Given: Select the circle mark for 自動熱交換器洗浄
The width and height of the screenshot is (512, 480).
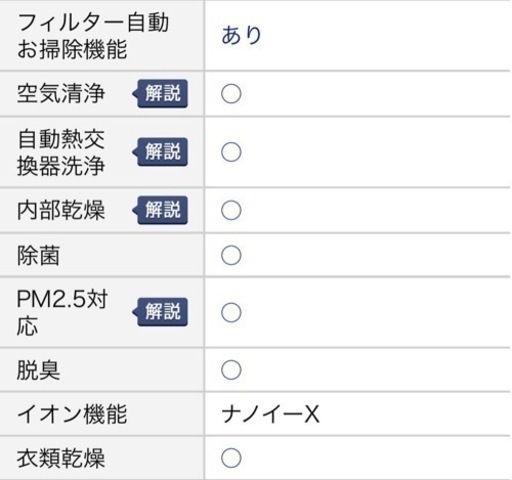Looking at the screenshot, I should [x=231, y=152].
